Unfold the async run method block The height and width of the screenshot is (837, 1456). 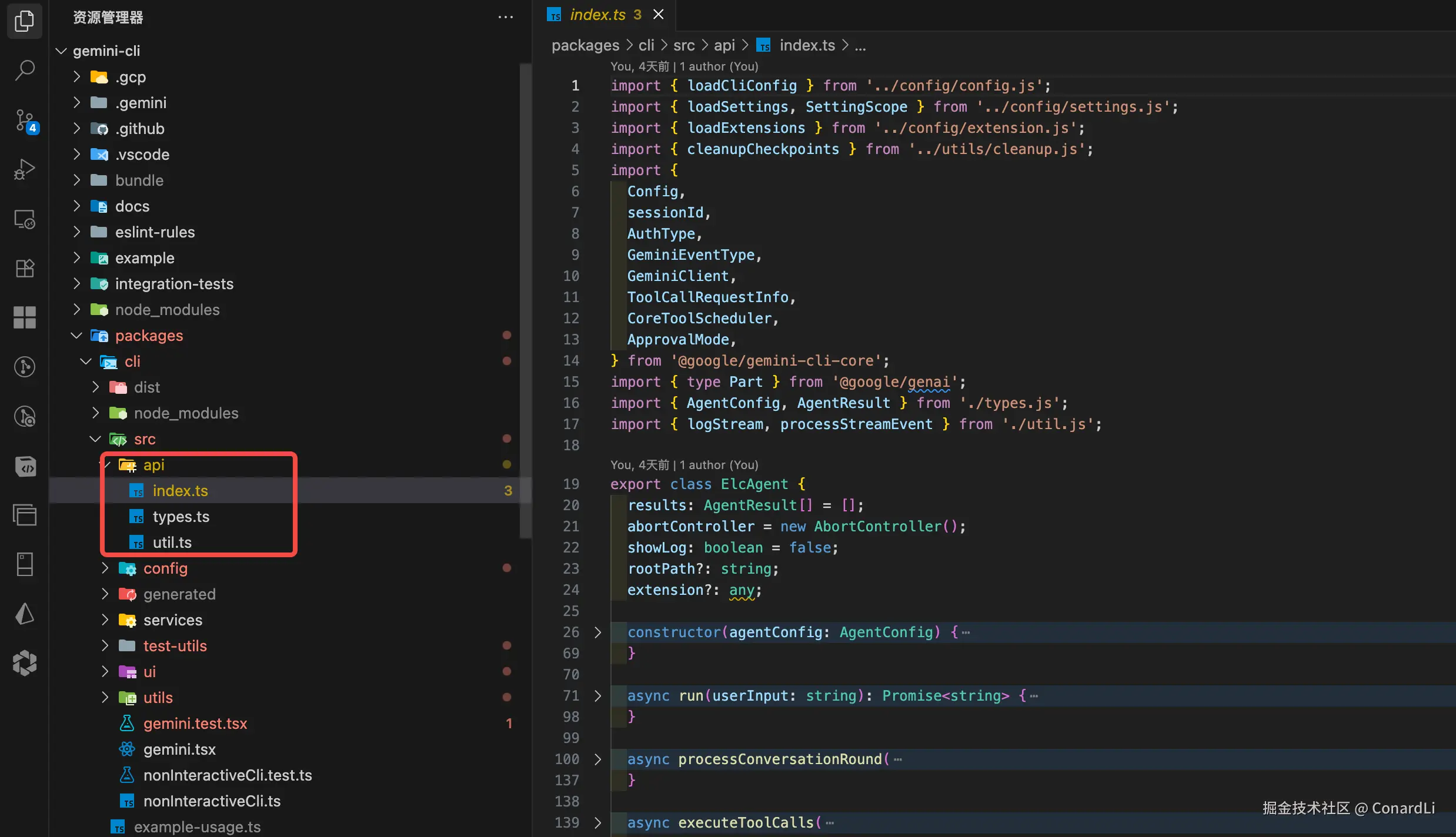click(597, 696)
